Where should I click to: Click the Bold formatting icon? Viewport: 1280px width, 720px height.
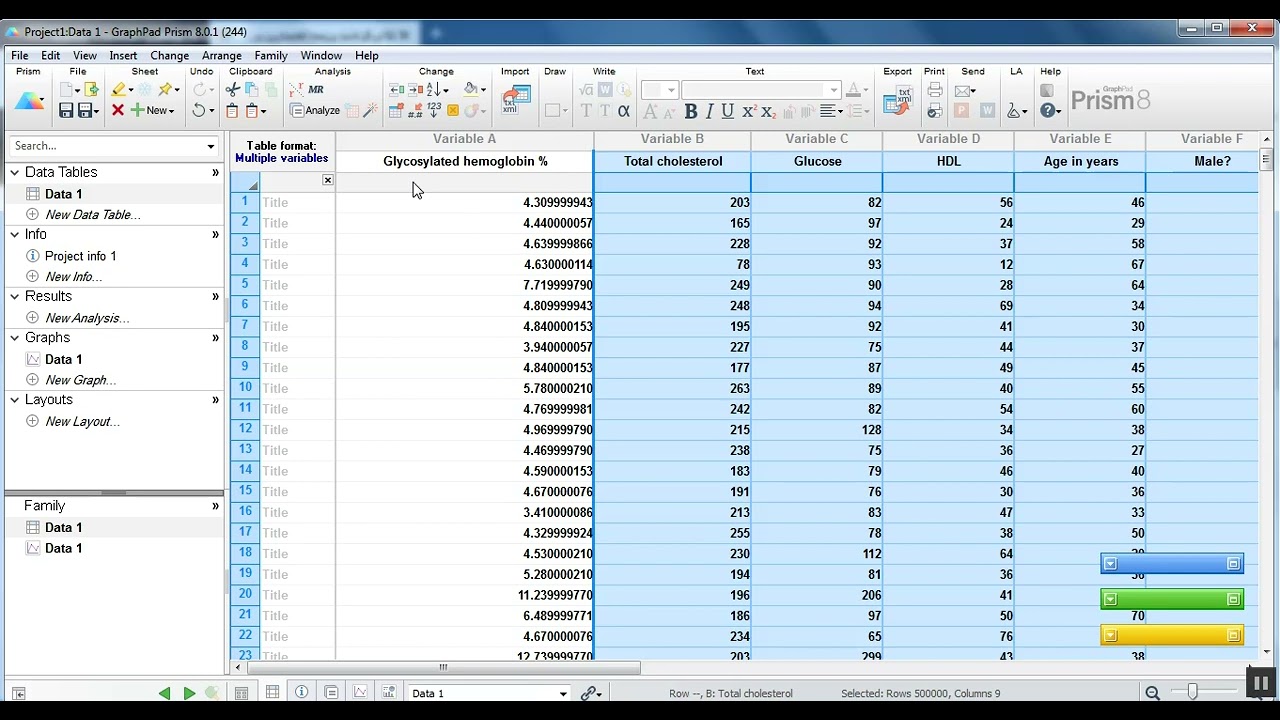[690, 111]
